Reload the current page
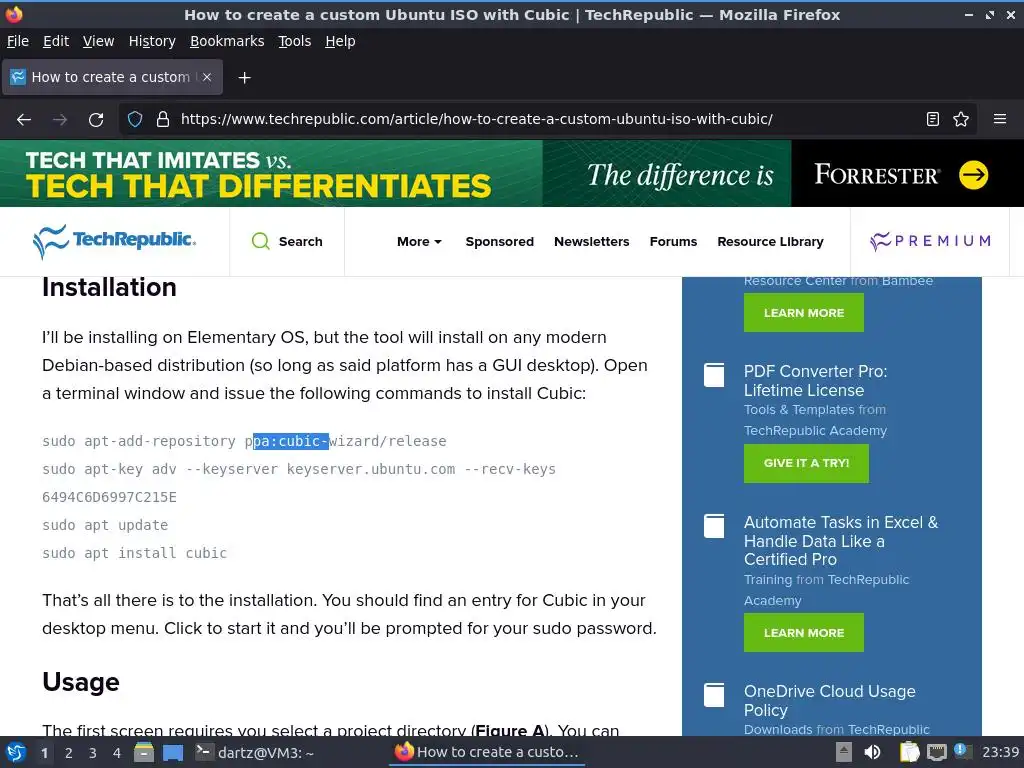 point(96,120)
